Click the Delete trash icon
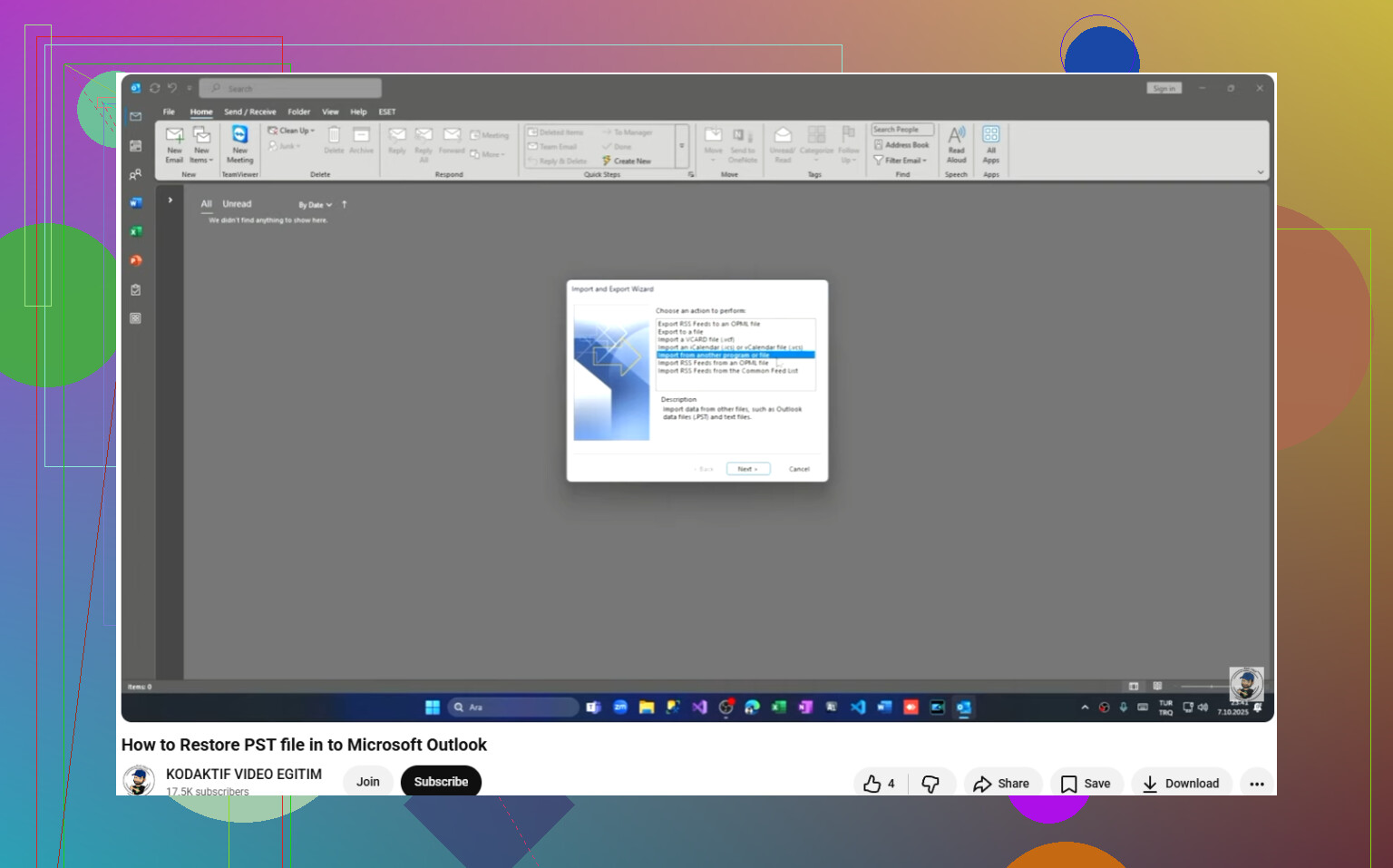1393x868 pixels. tap(334, 140)
